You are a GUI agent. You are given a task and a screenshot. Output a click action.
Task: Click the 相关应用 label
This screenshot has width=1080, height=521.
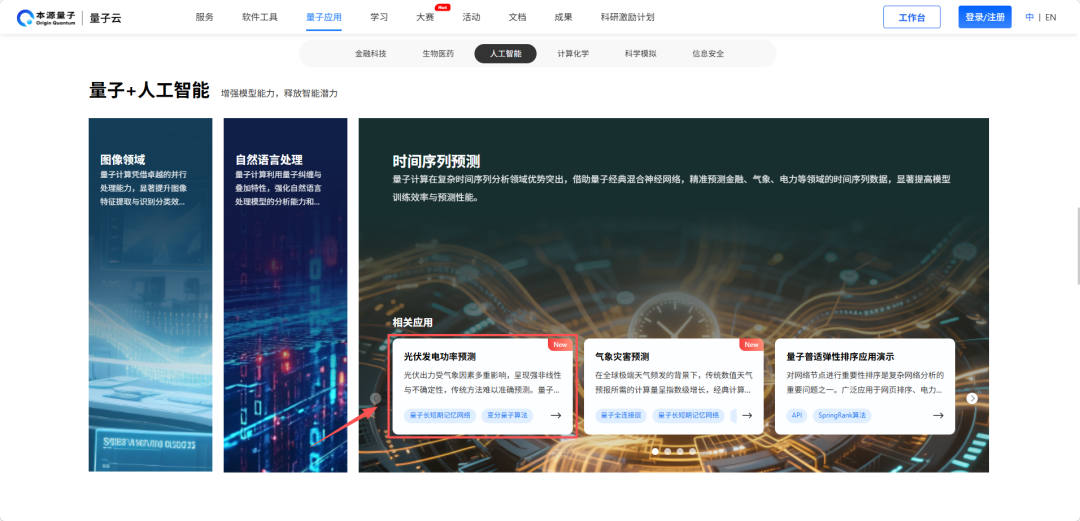413,322
